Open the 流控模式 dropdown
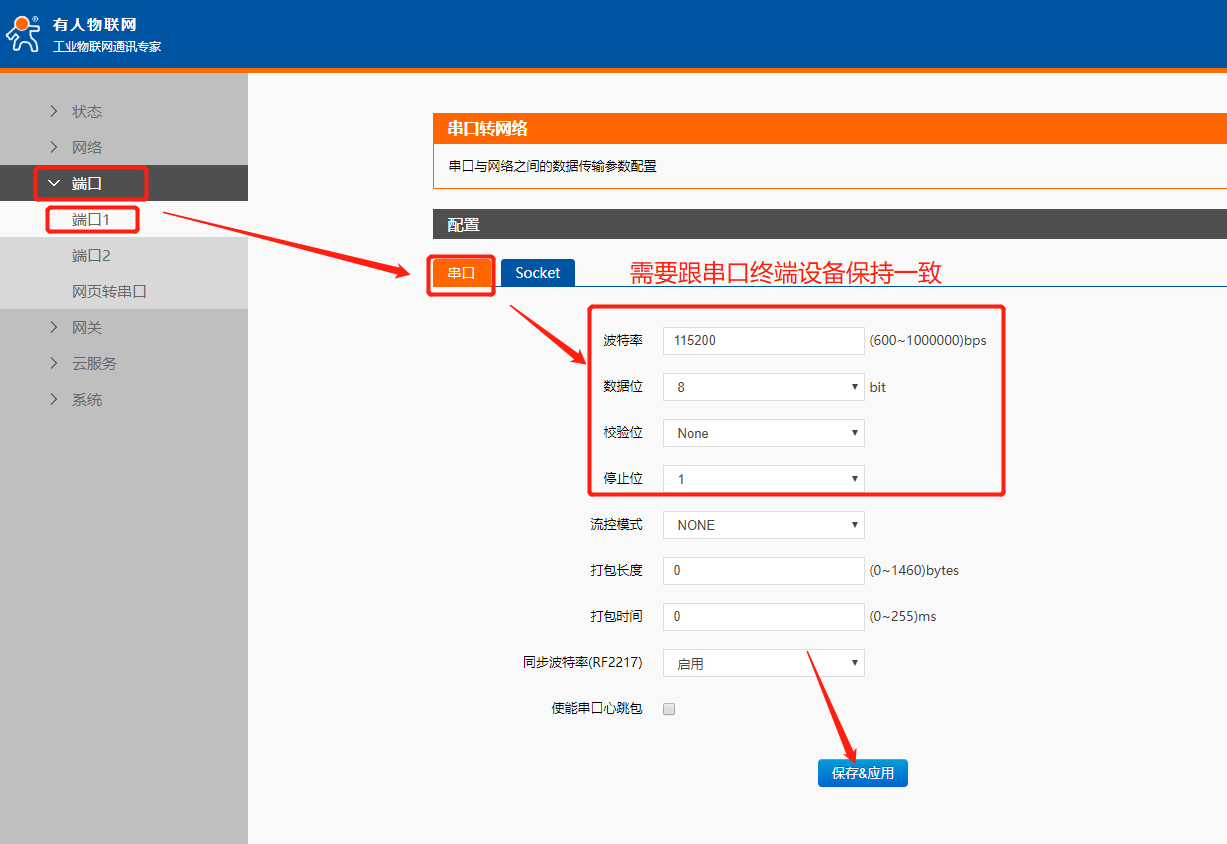This screenshot has height=844, width=1227. [x=763, y=525]
